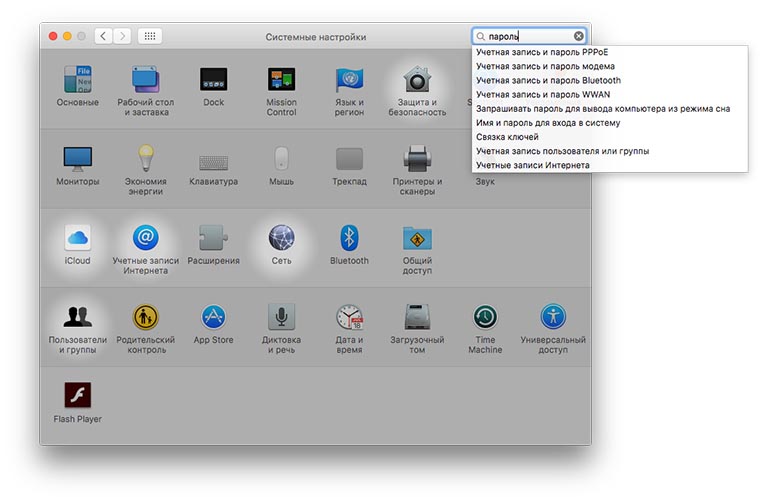Show all preferences grid button
The width and height of the screenshot is (760, 502).
point(150,36)
